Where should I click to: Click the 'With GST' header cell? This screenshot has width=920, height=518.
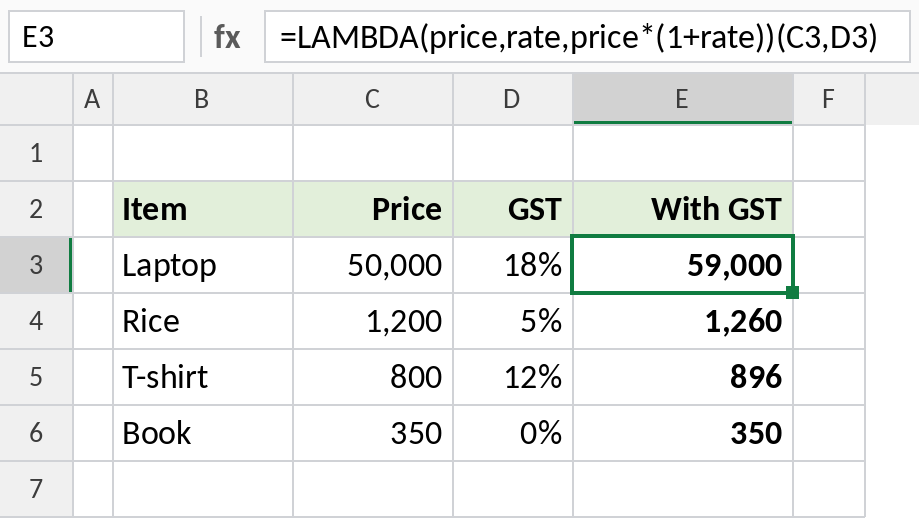(683, 209)
